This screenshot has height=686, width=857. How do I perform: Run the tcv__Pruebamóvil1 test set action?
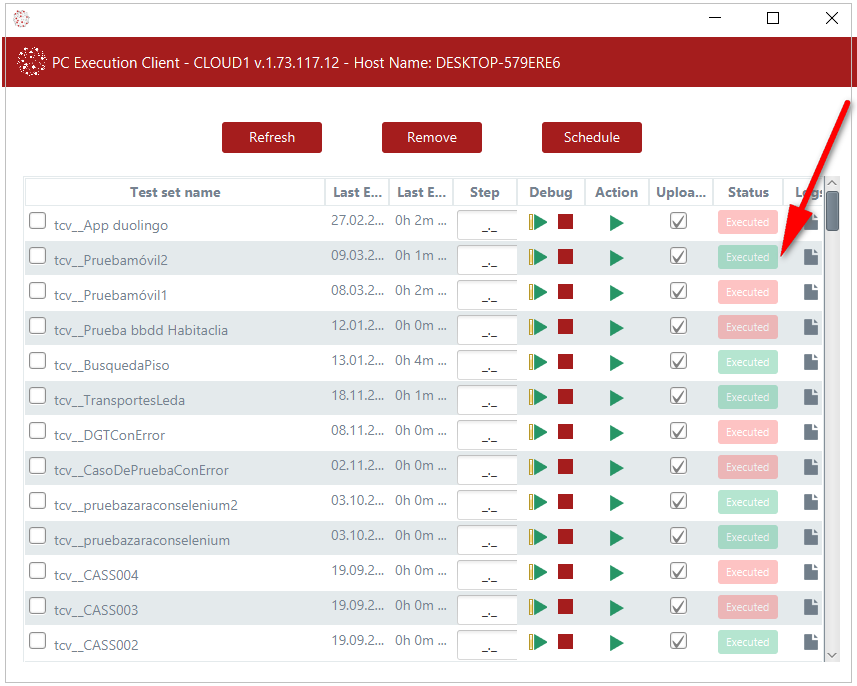pos(616,292)
